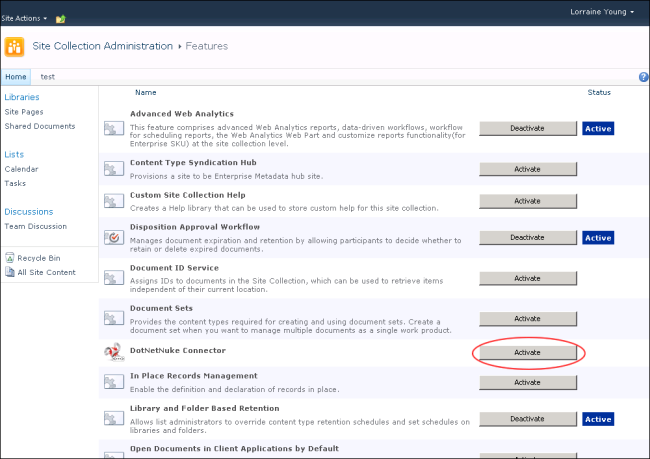The width and height of the screenshot is (650, 459).
Task: Open the Libraries heading link
Action: pos(22,97)
